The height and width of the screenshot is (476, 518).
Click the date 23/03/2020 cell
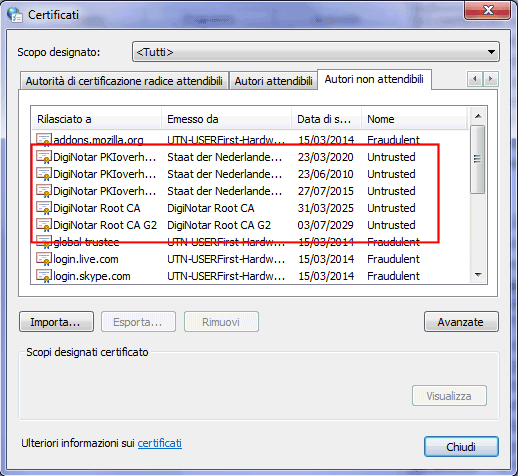click(x=326, y=157)
